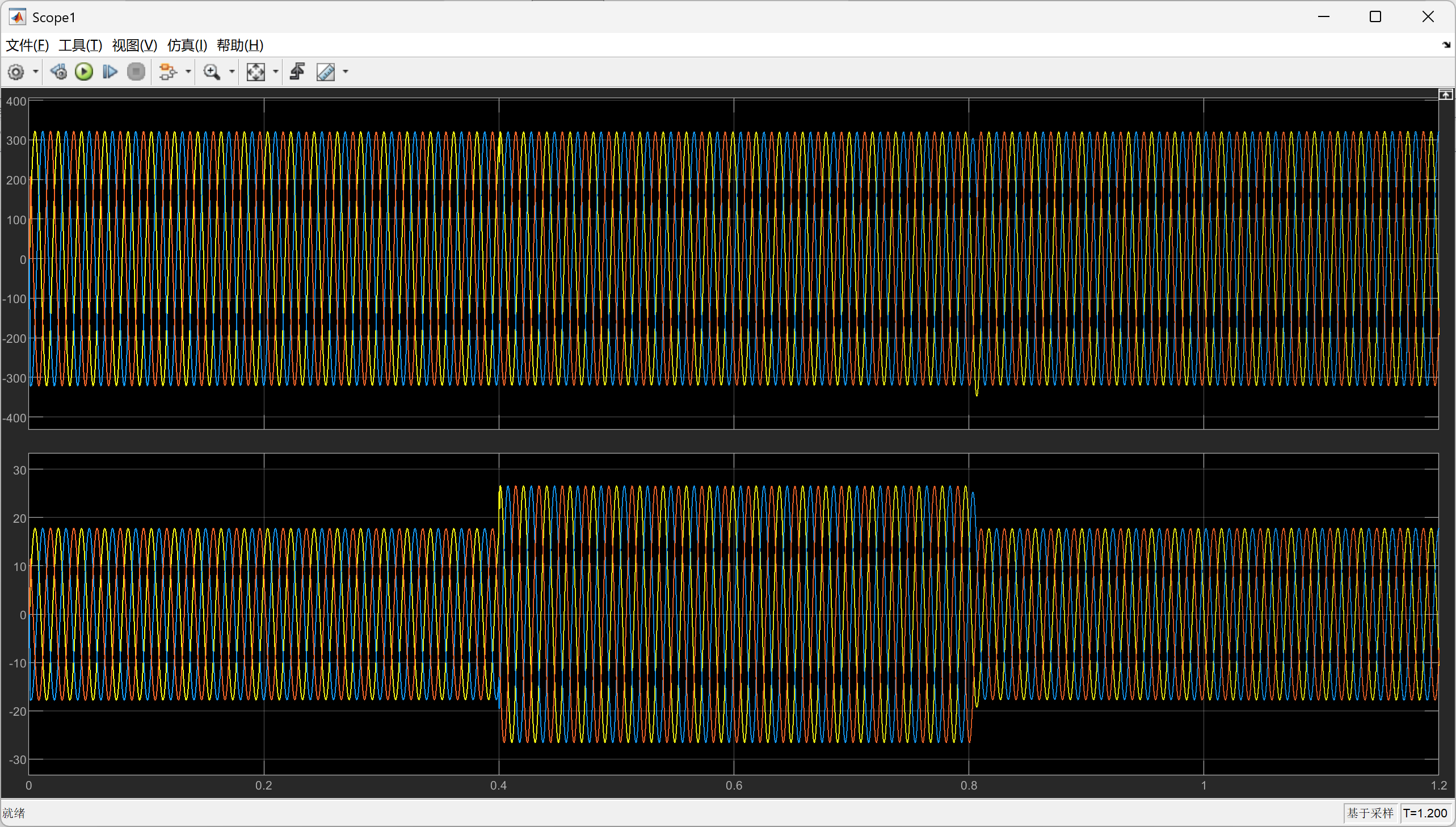Screen dimensions: 1456x827
Task: Open scope configuration properties gear
Action: pos(16,72)
